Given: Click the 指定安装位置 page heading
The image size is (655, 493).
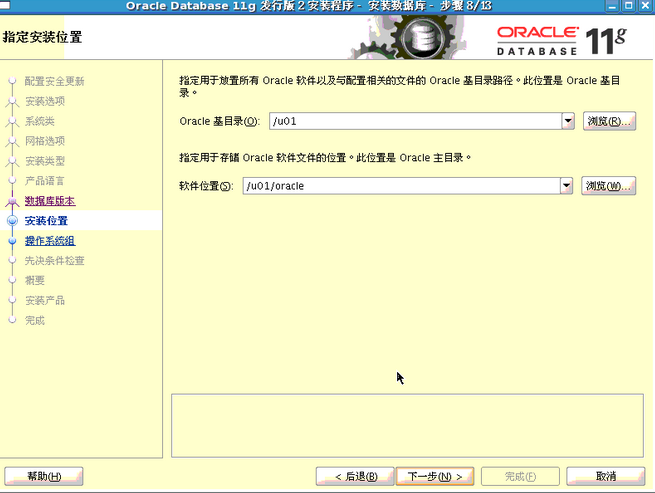Looking at the screenshot, I should [42, 37].
